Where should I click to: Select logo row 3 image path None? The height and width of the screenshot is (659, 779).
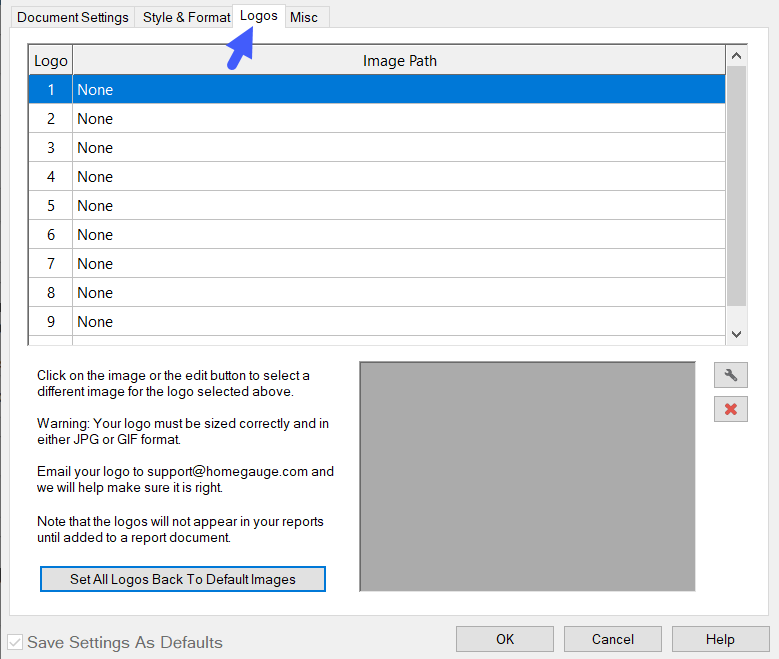click(x=399, y=148)
